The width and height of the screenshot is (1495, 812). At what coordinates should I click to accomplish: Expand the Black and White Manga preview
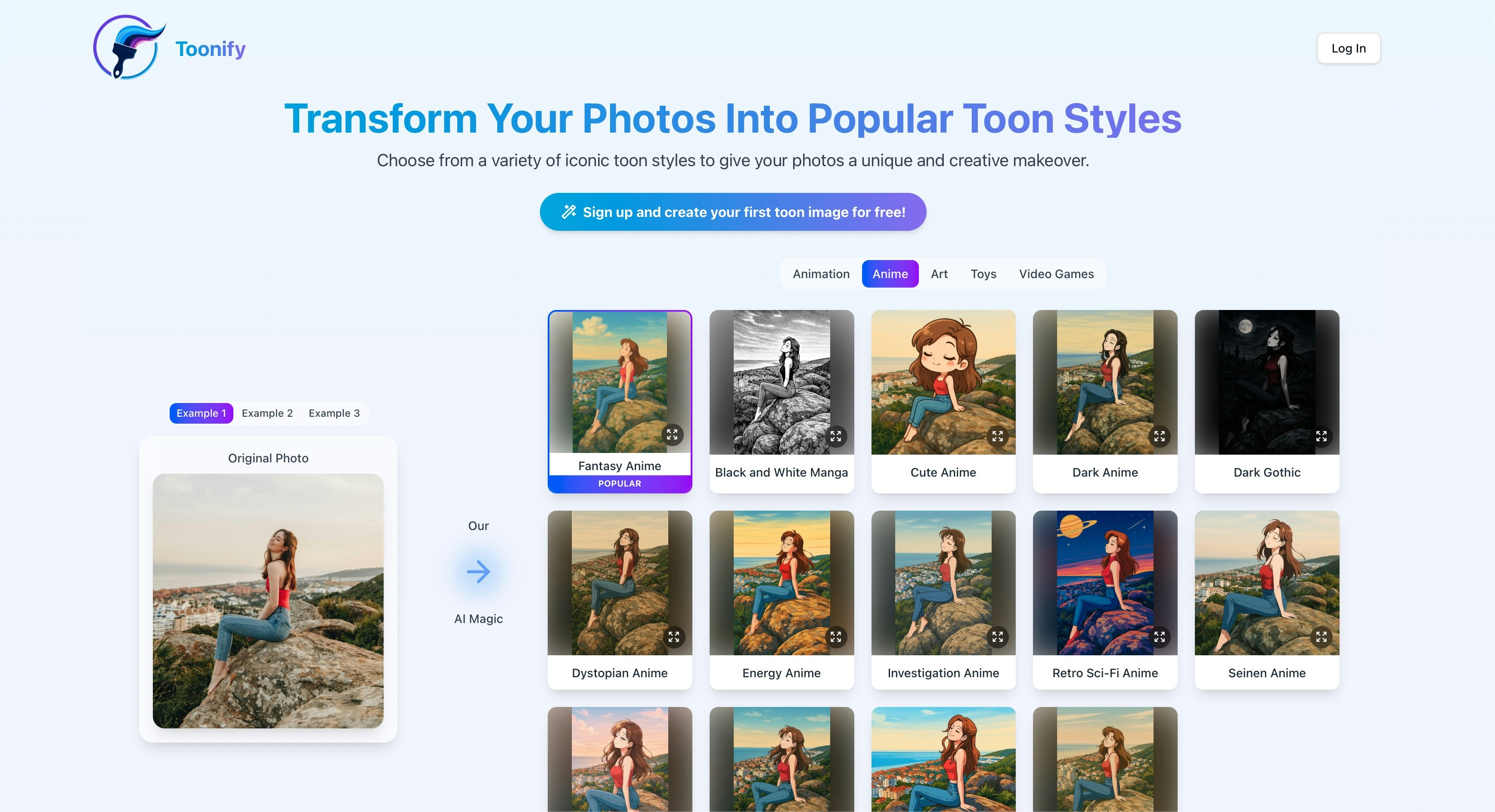835,436
